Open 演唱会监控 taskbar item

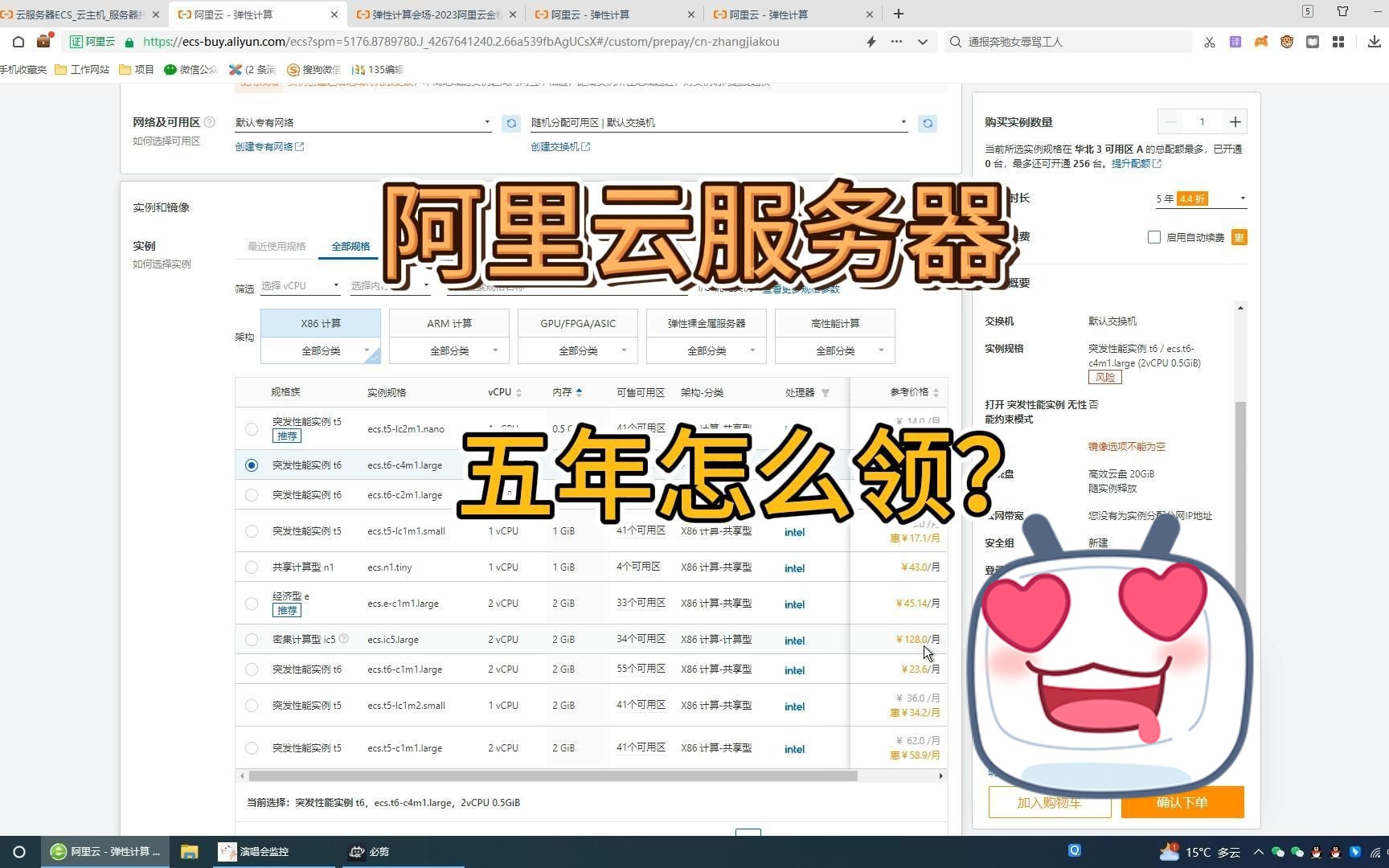click(x=254, y=852)
